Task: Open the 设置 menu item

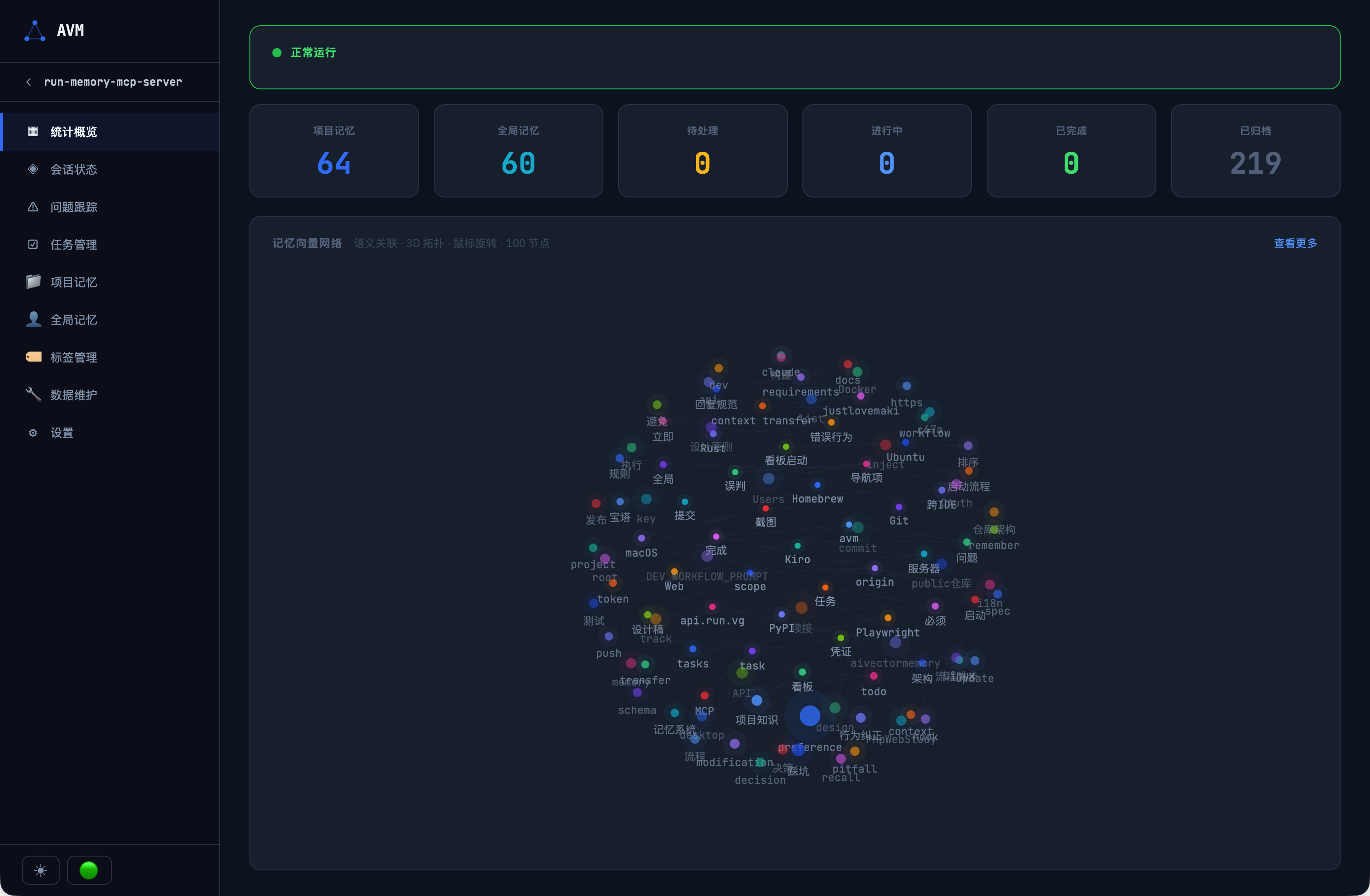Action: coord(110,433)
